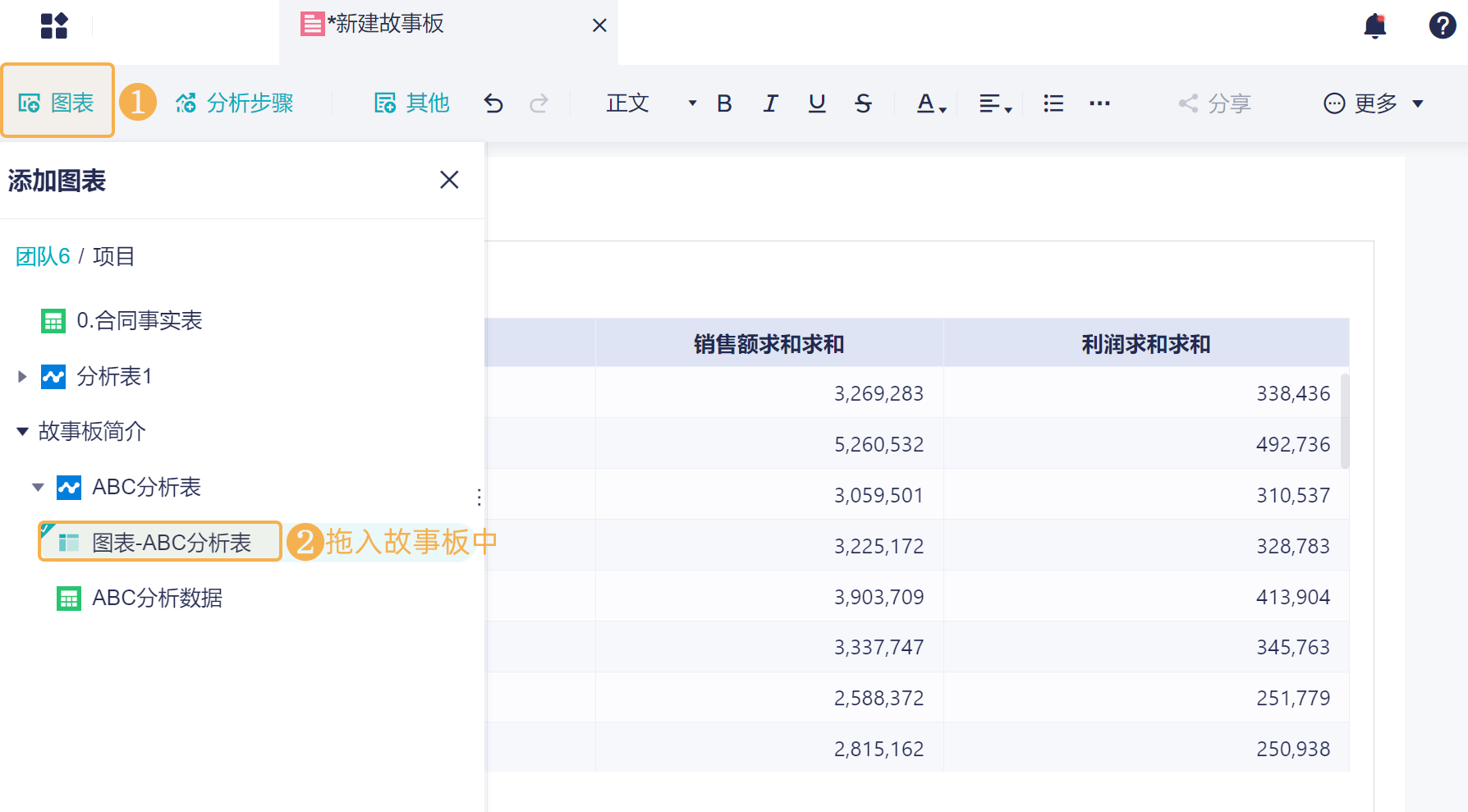Redo the last undone action
This screenshot has height=812, width=1468.
click(539, 103)
